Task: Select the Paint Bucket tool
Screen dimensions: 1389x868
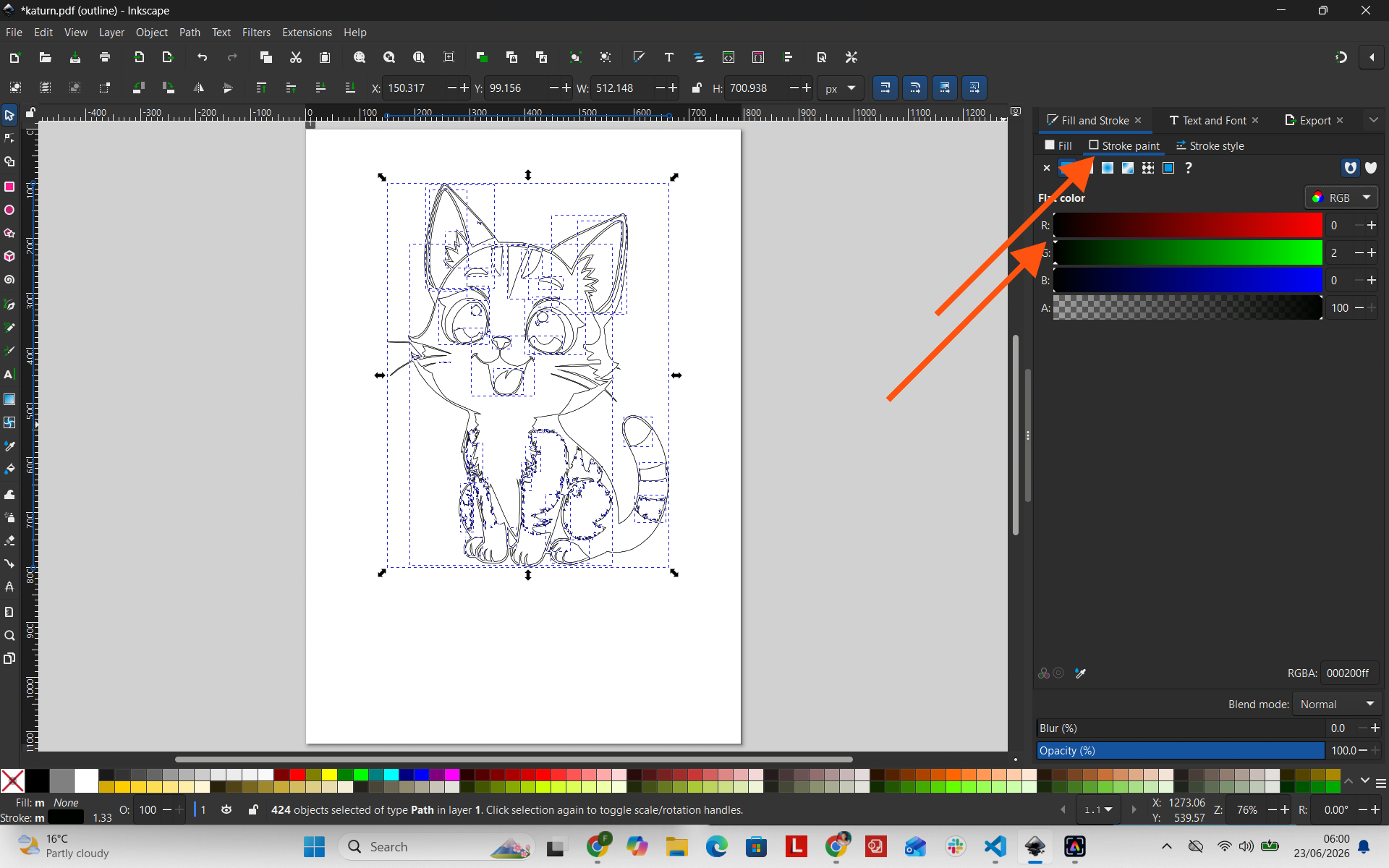Action: tap(9, 469)
